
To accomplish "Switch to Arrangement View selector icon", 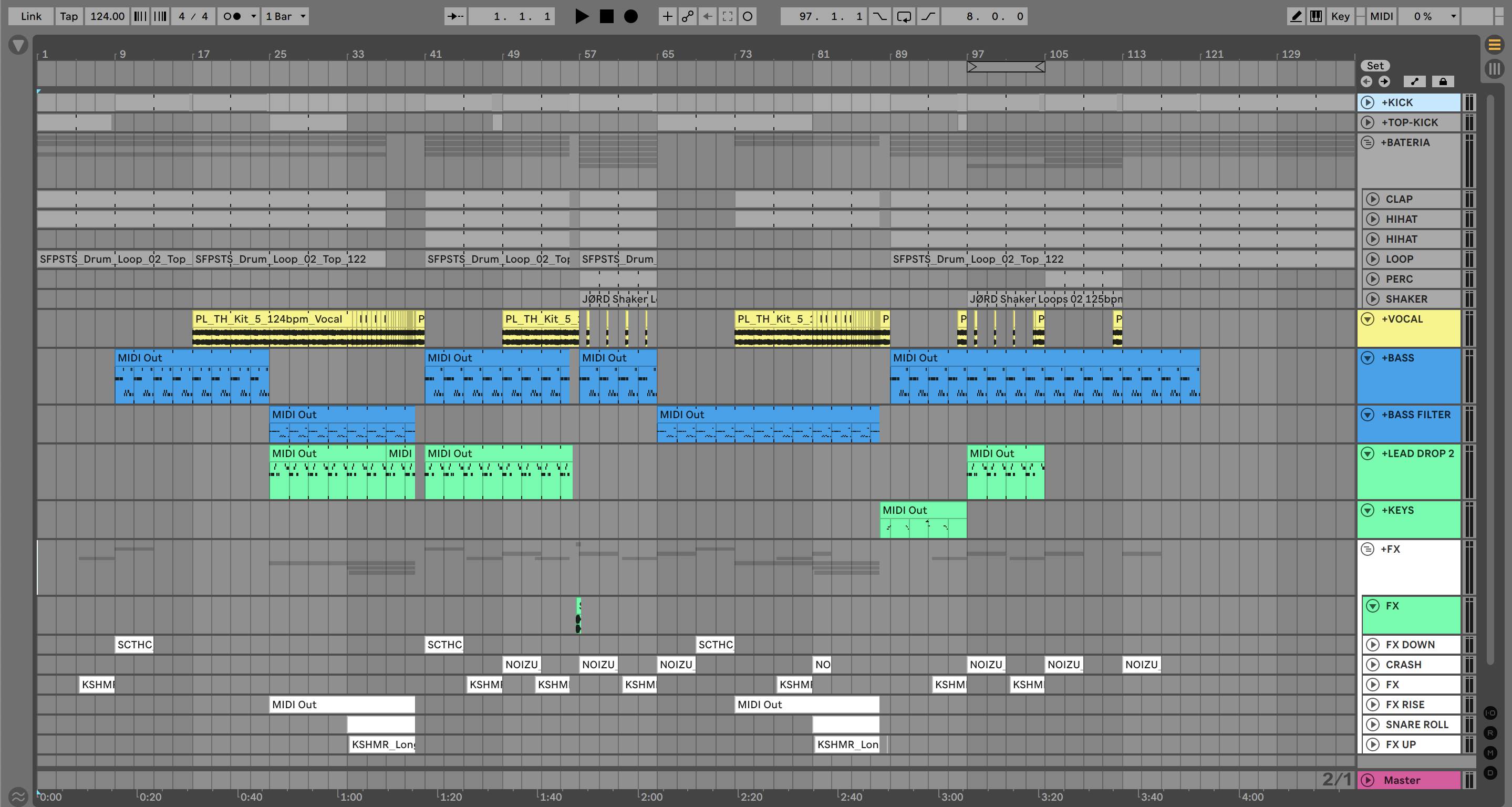I will tap(1494, 44).
